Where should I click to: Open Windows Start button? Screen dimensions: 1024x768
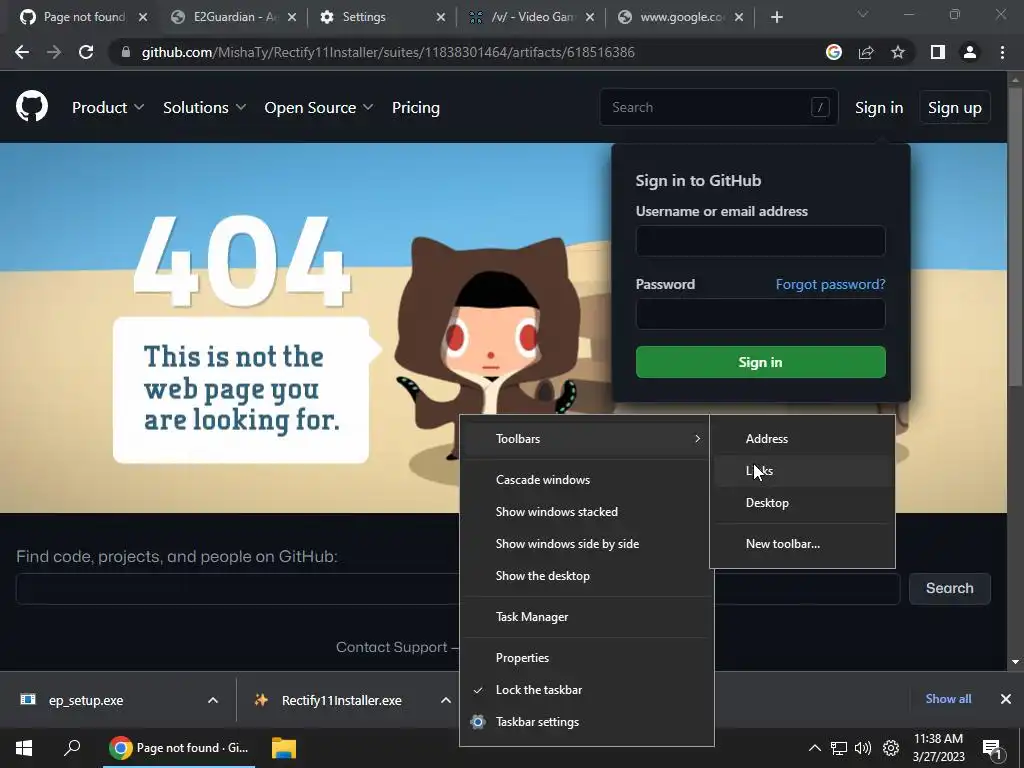(24, 748)
